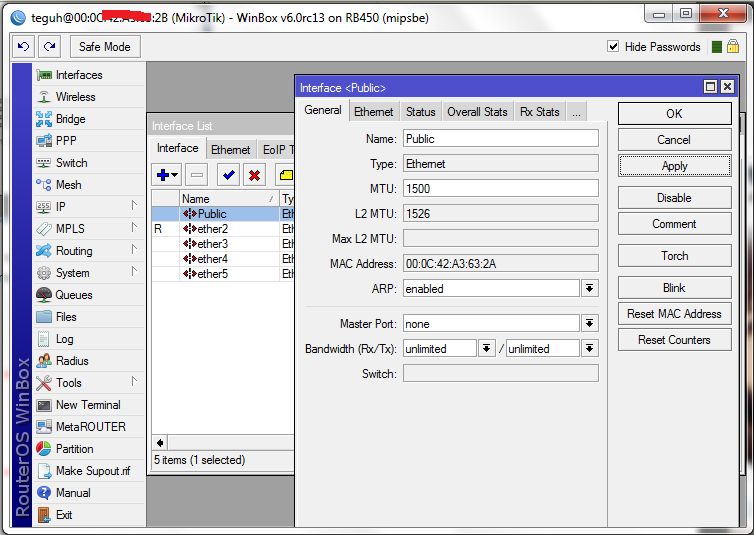Expand the IP submenu
This screenshot has width=754, height=535.
click(x=134, y=206)
